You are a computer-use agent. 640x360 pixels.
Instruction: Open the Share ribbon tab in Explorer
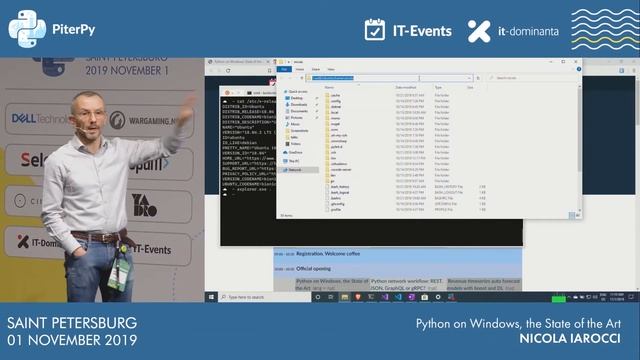316,69
